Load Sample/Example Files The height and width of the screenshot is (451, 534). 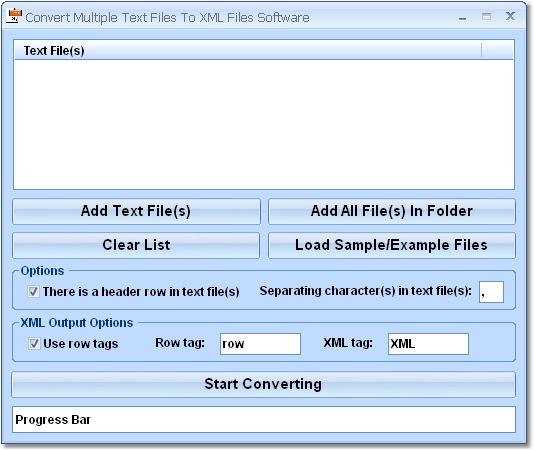pos(392,245)
